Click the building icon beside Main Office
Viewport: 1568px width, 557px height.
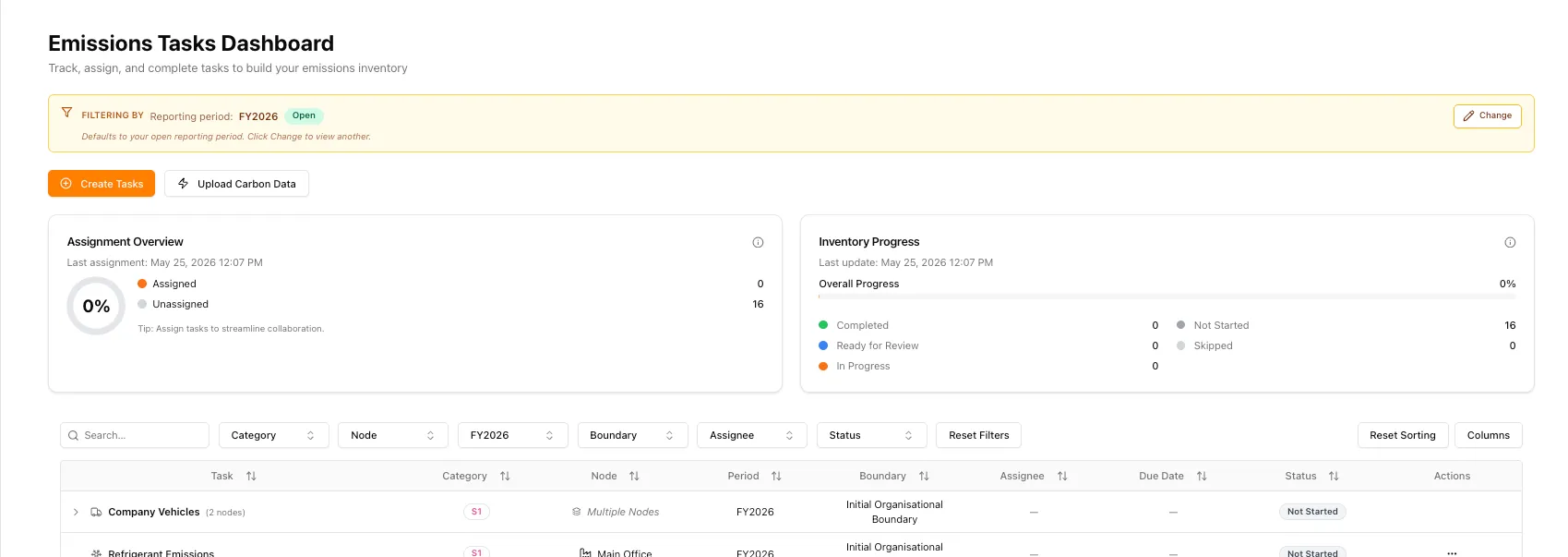pyautogui.click(x=585, y=552)
